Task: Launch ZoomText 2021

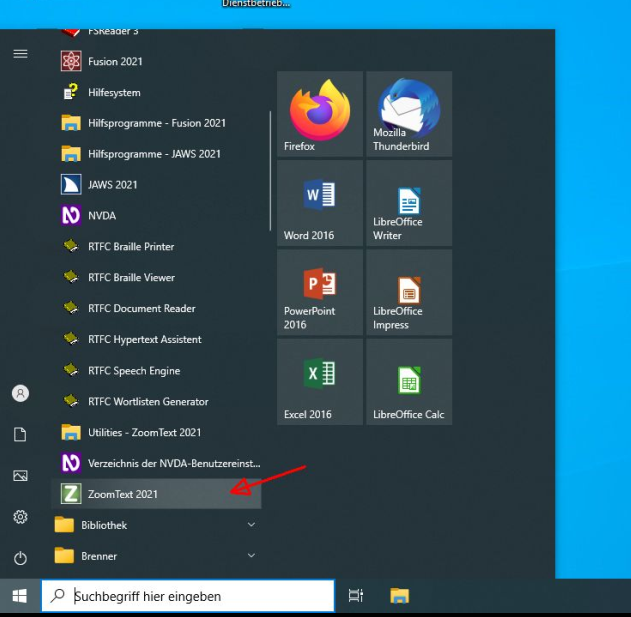Action: tap(156, 494)
